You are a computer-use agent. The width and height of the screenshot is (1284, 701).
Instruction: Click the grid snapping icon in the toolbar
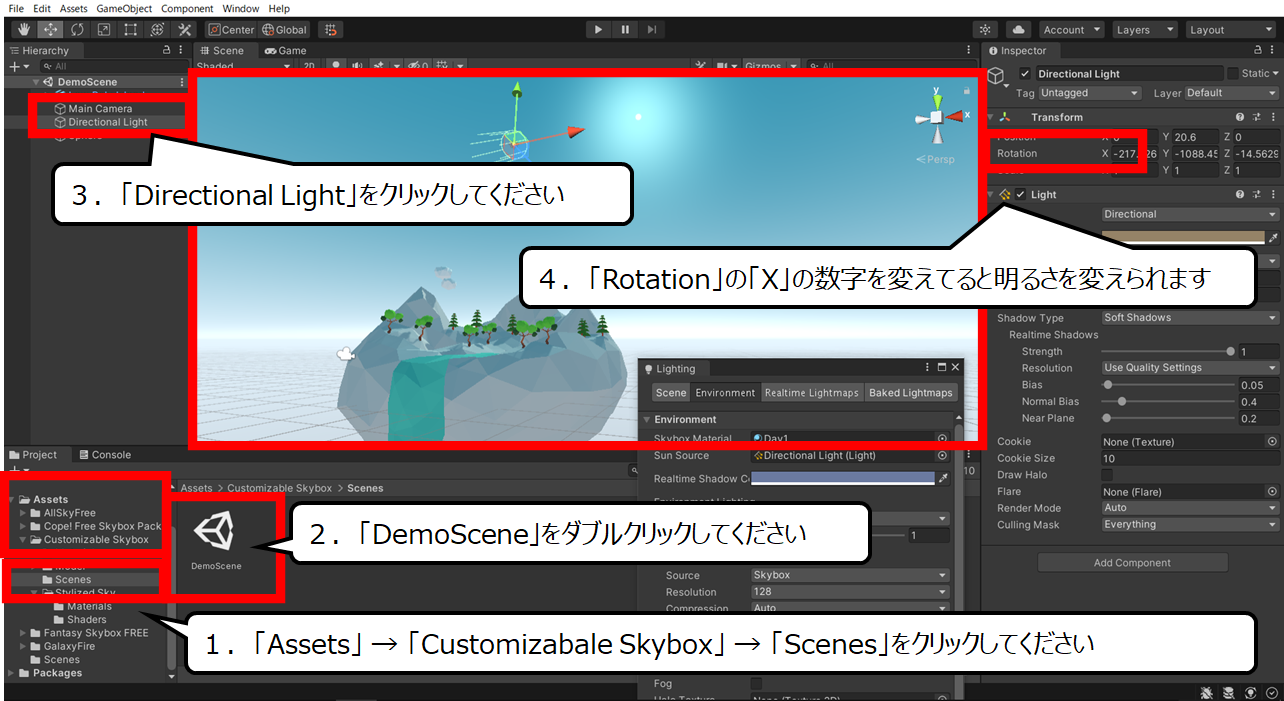pyautogui.click(x=331, y=29)
